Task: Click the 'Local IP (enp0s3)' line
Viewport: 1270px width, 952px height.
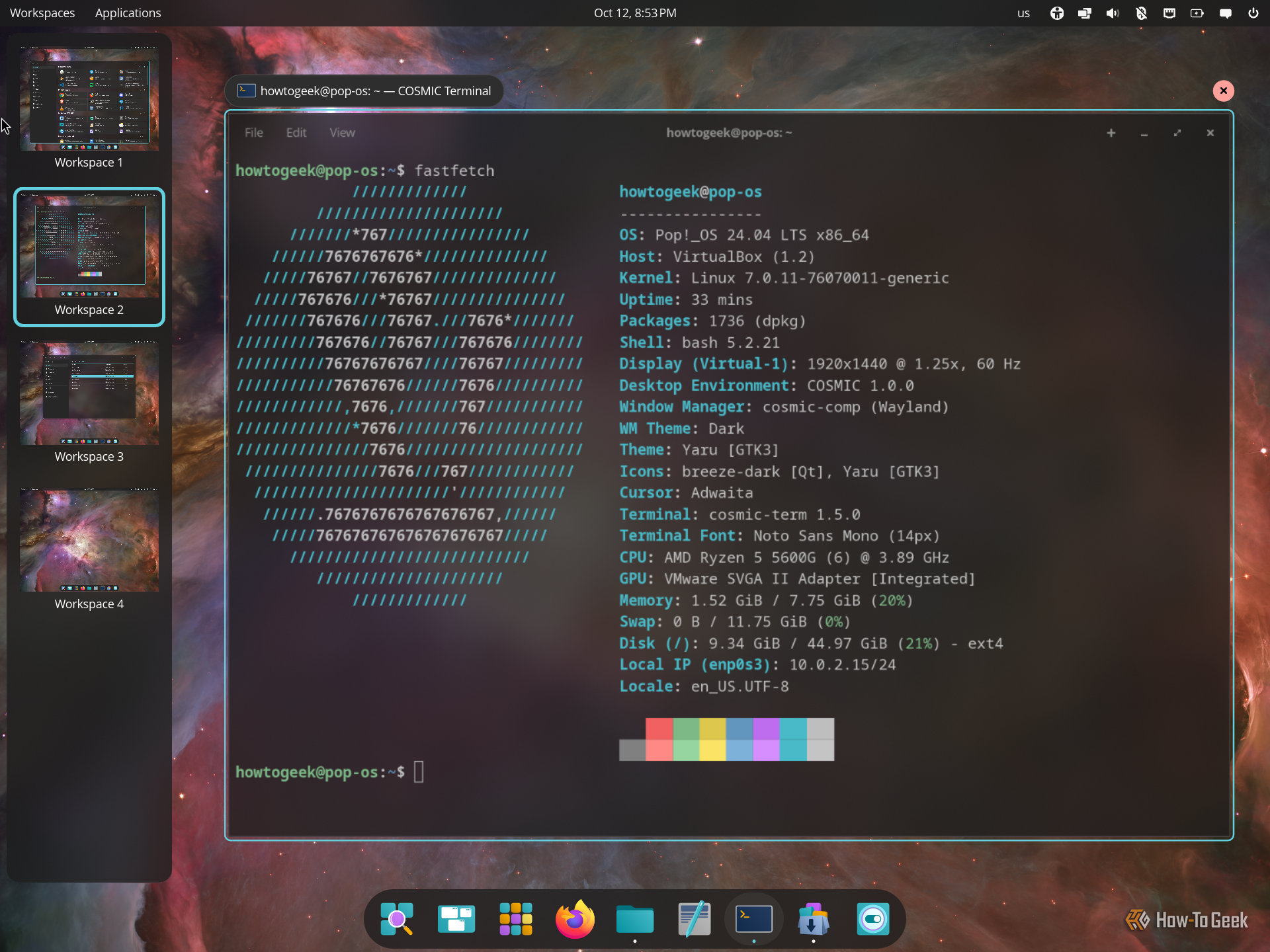Action: point(757,665)
